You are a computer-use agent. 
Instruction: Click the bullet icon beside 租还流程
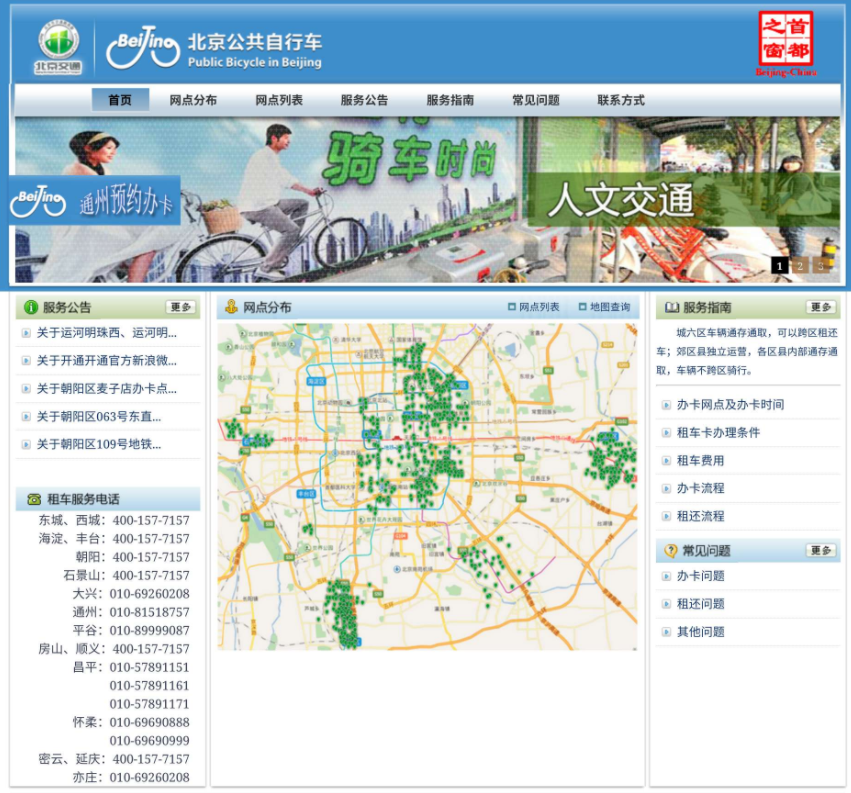pyautogui.click(x=666, y=516)
